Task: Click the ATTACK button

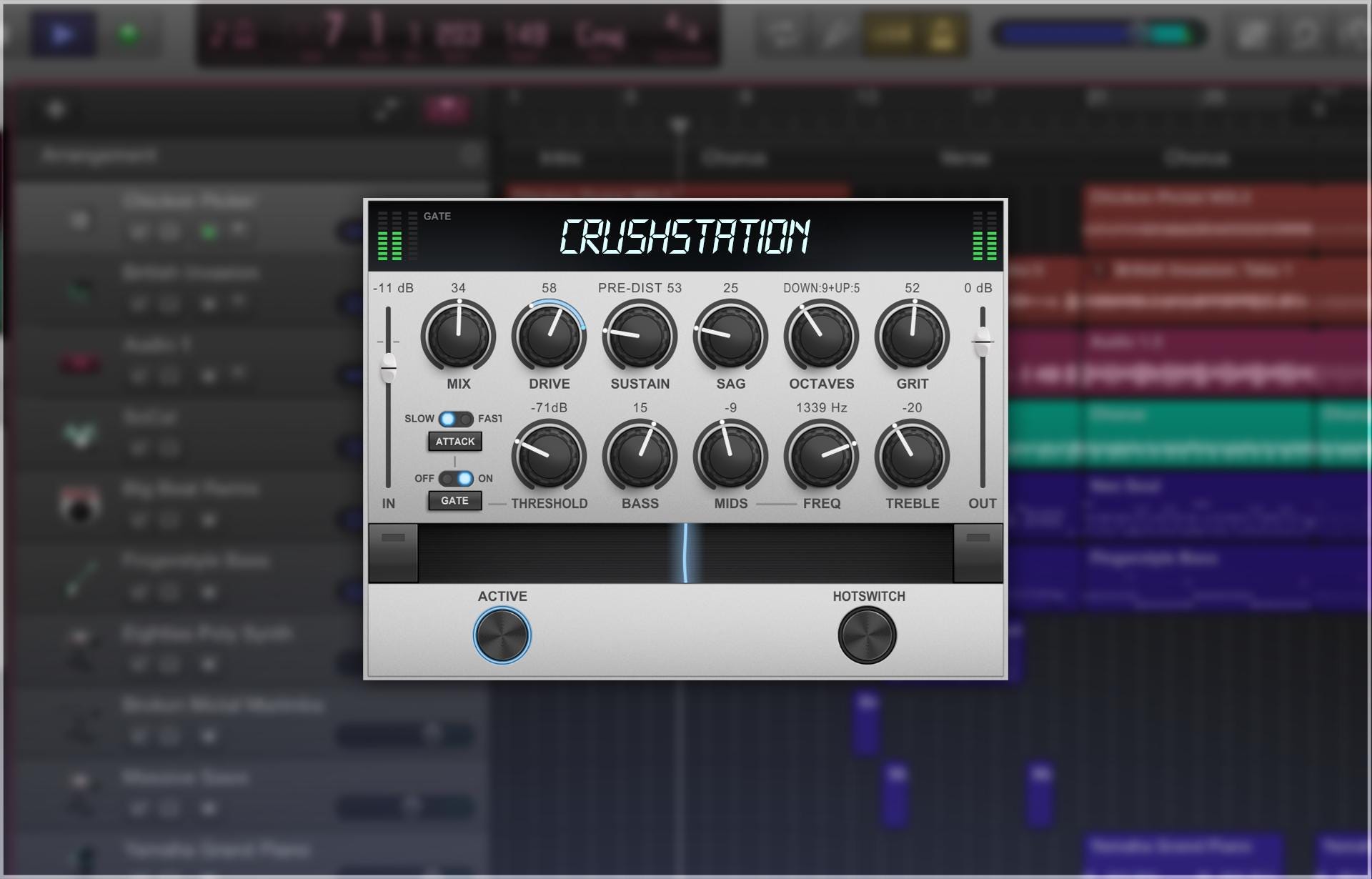Action: (x=455, y=442)
